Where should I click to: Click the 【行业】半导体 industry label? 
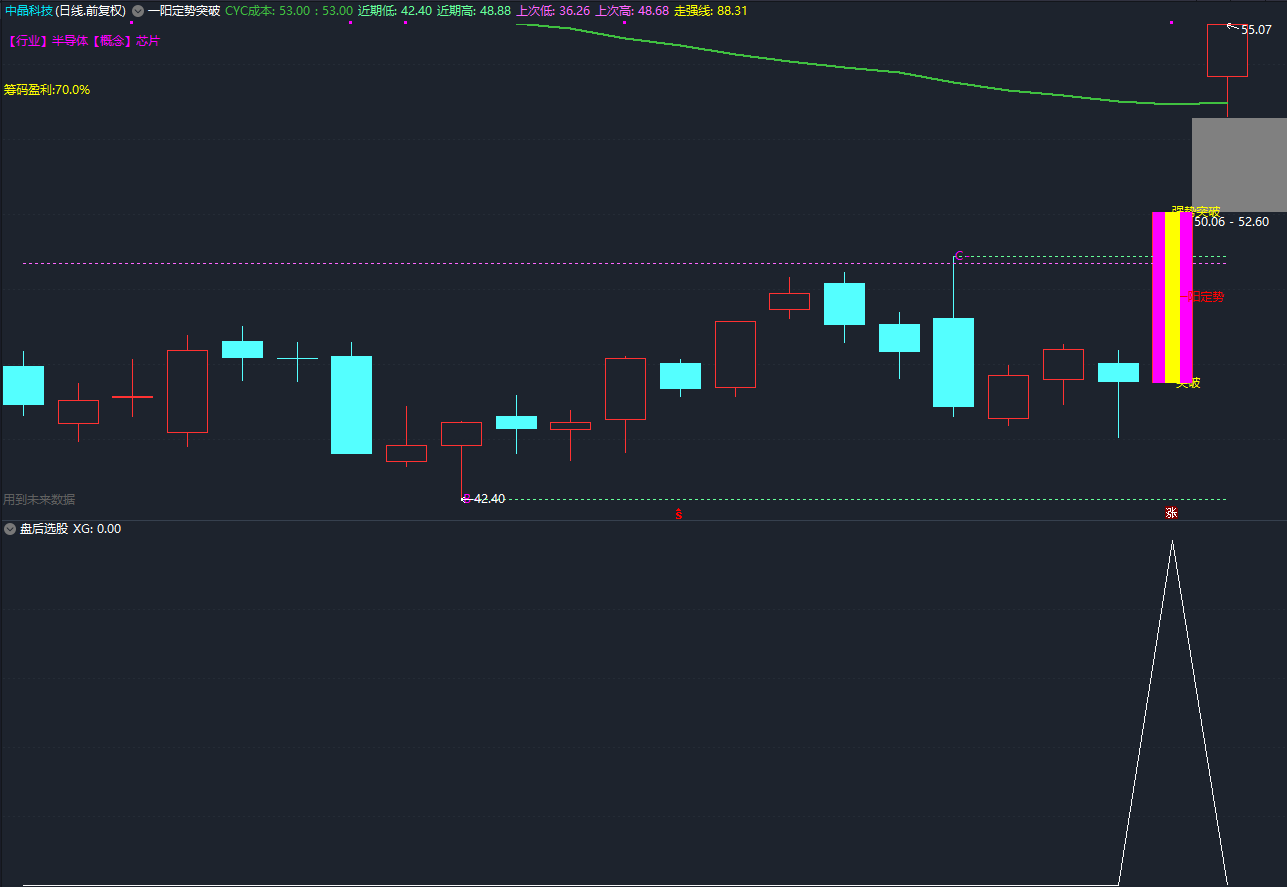click(46, 41)
